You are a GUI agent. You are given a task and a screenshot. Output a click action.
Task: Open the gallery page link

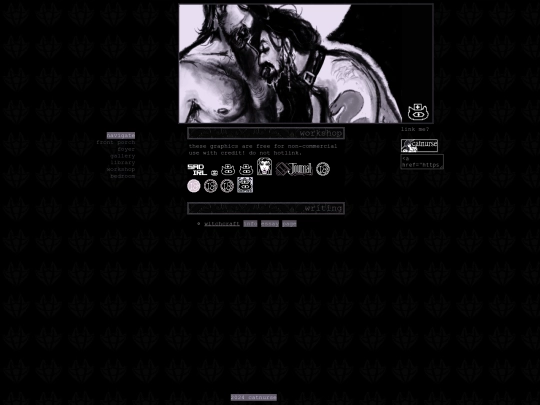[x=123, y=156]
